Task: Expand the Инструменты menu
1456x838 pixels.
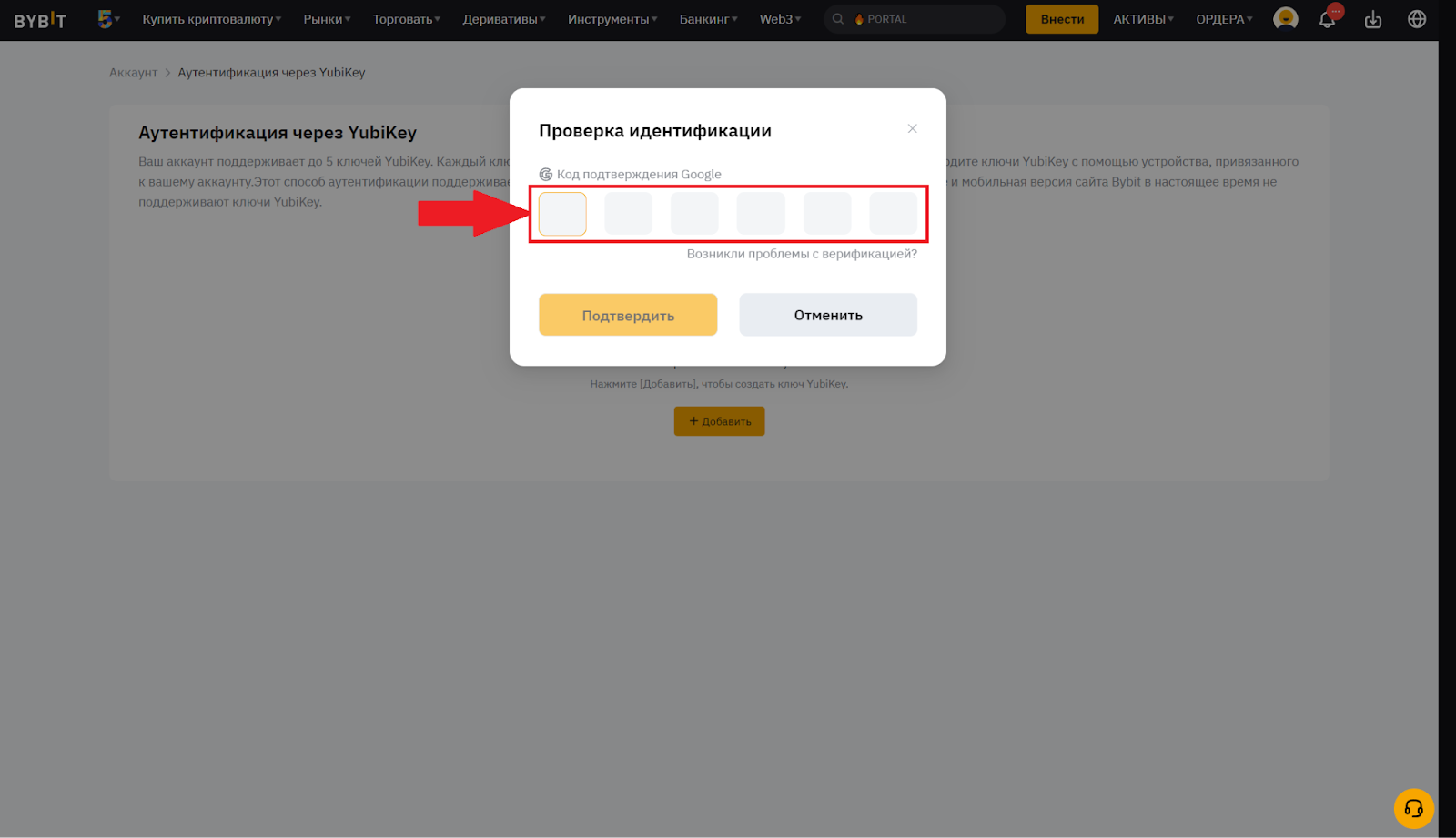Action: tap(612, 19)
